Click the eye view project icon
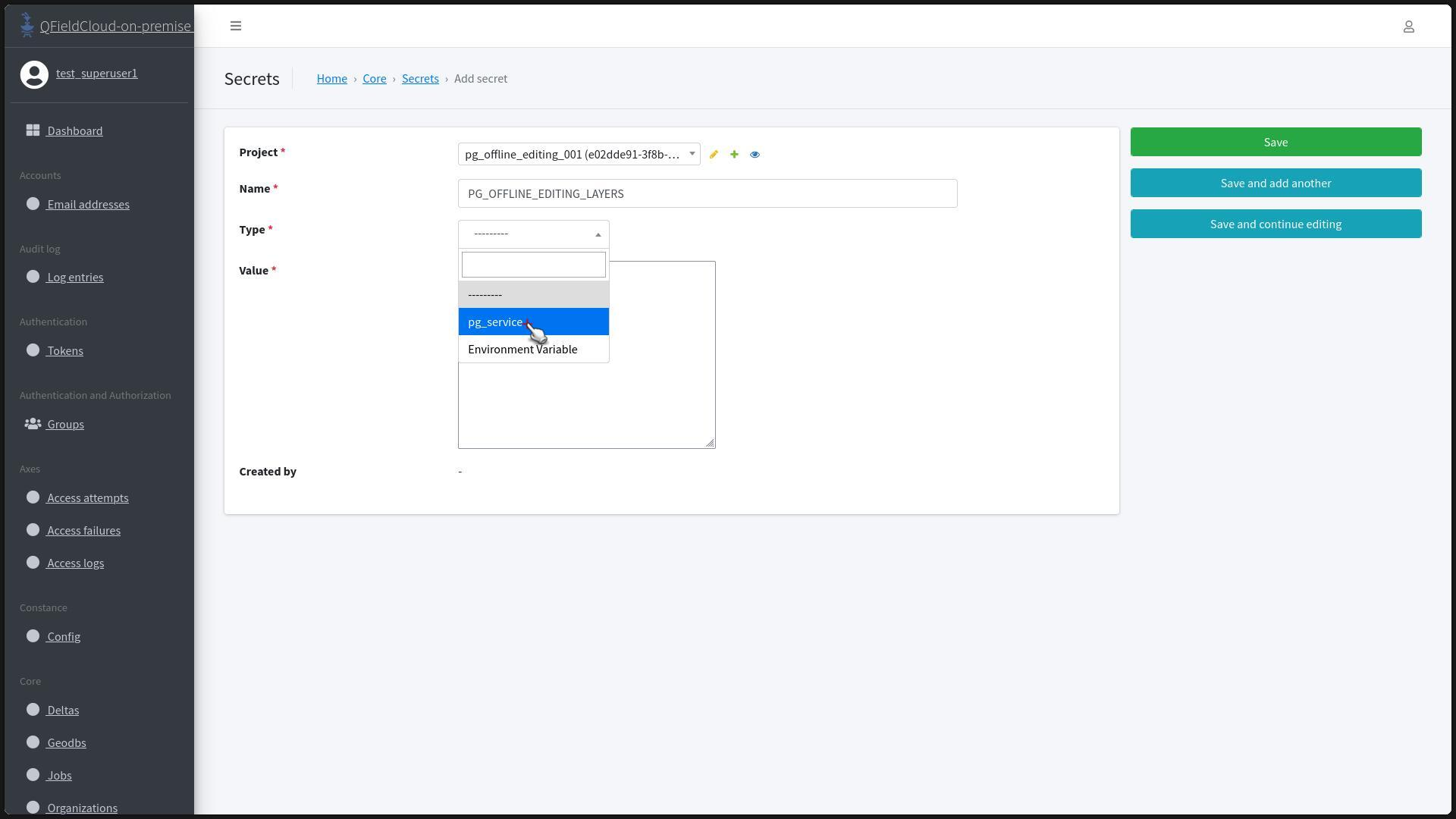 [x=755, y=155]
